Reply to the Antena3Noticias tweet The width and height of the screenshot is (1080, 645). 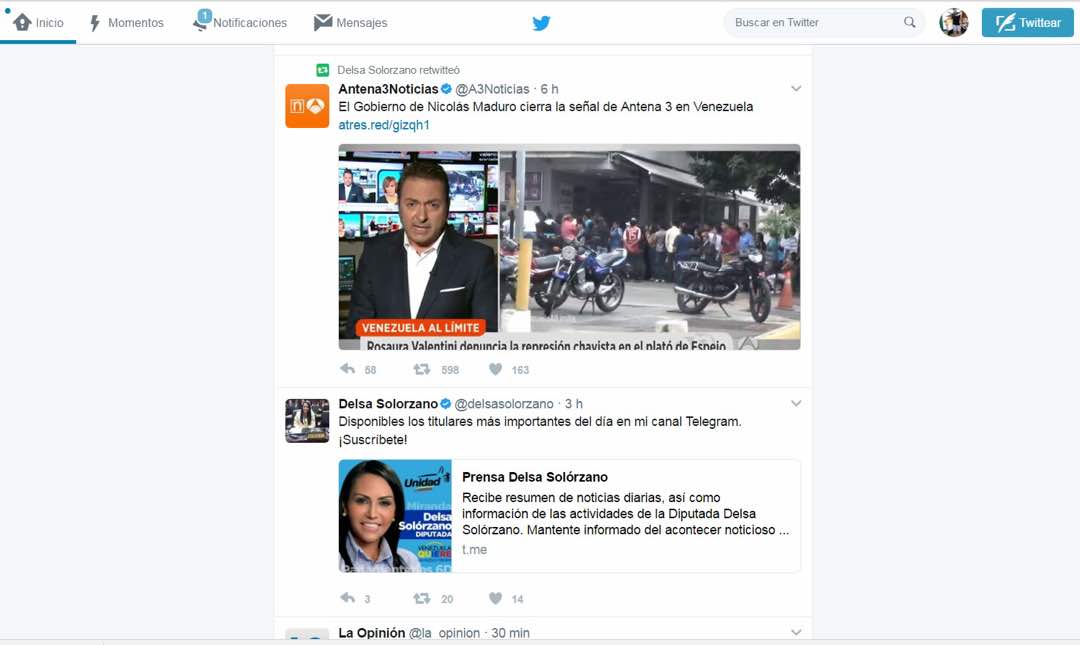[x=348, y=369]
